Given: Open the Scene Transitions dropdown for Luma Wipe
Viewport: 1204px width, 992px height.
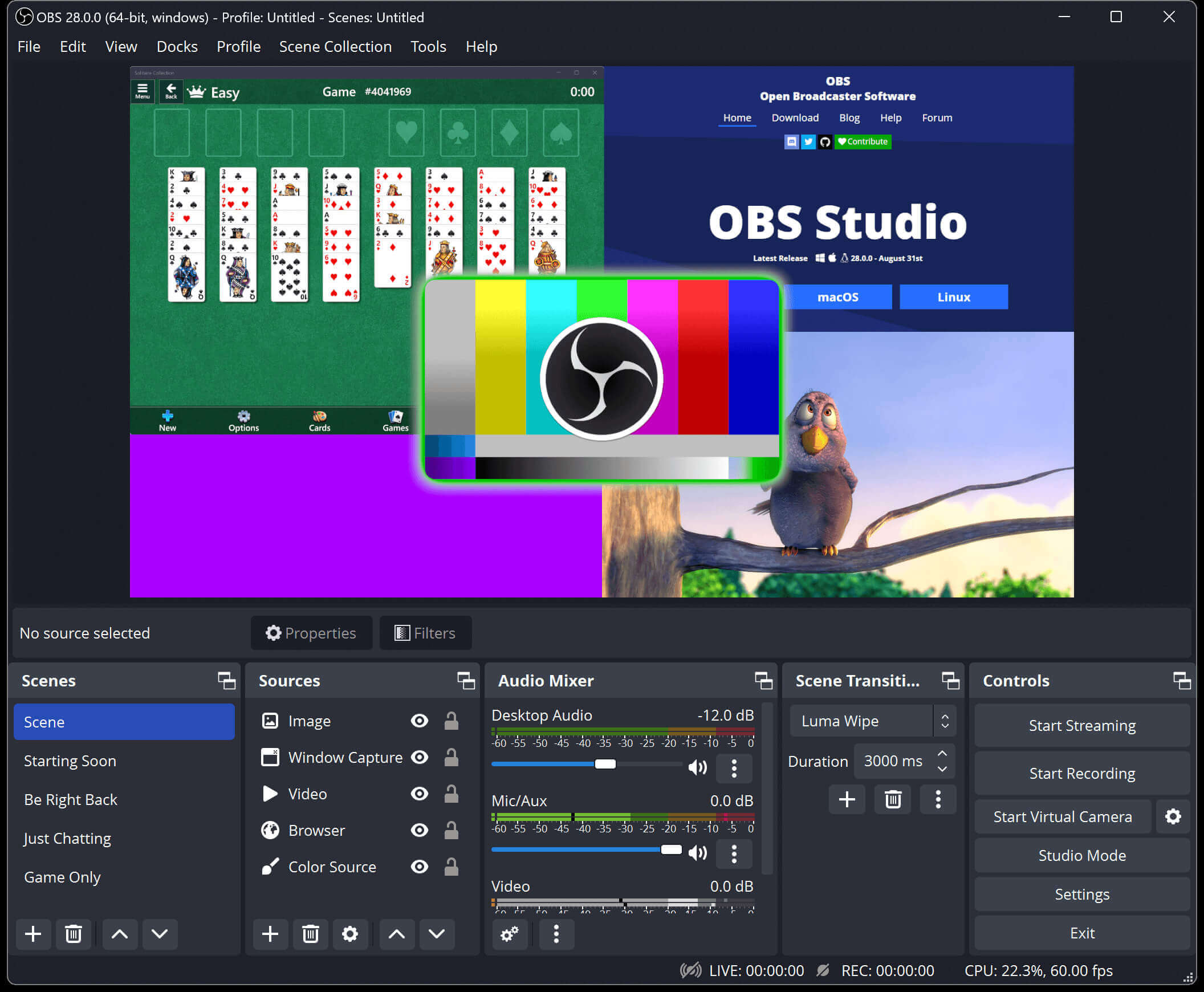Looking at the screenshot, I should tap(944, 720).
